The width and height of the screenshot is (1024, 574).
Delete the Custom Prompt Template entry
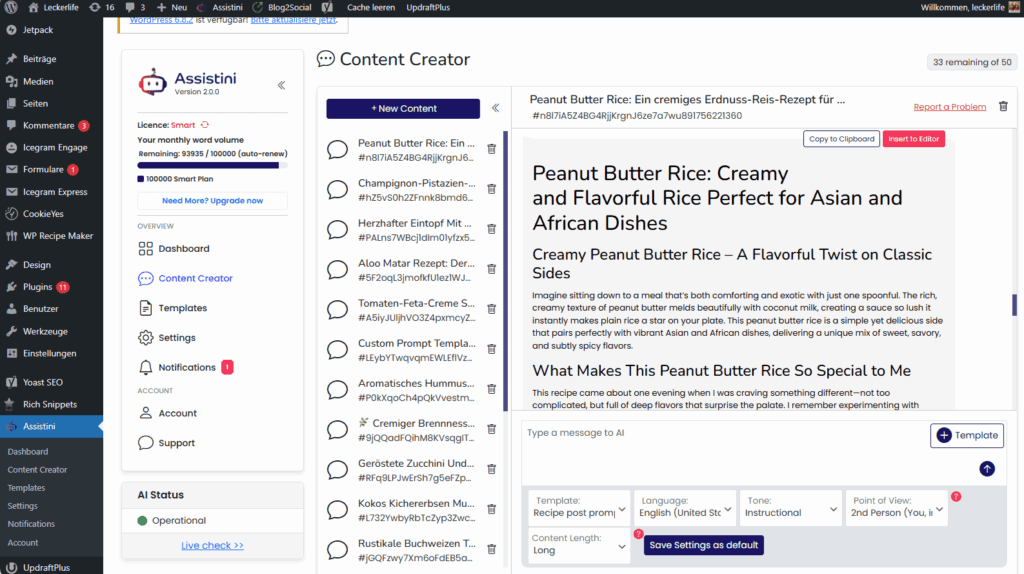(x=492, y=349)
